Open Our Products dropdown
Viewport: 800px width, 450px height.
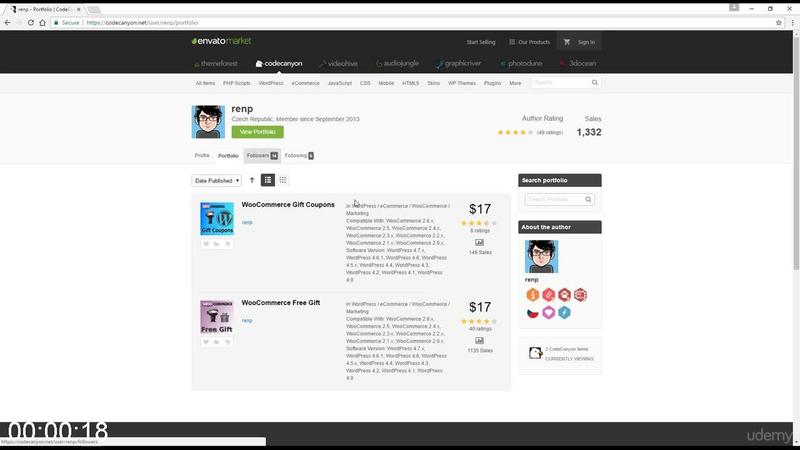point(530,42)
